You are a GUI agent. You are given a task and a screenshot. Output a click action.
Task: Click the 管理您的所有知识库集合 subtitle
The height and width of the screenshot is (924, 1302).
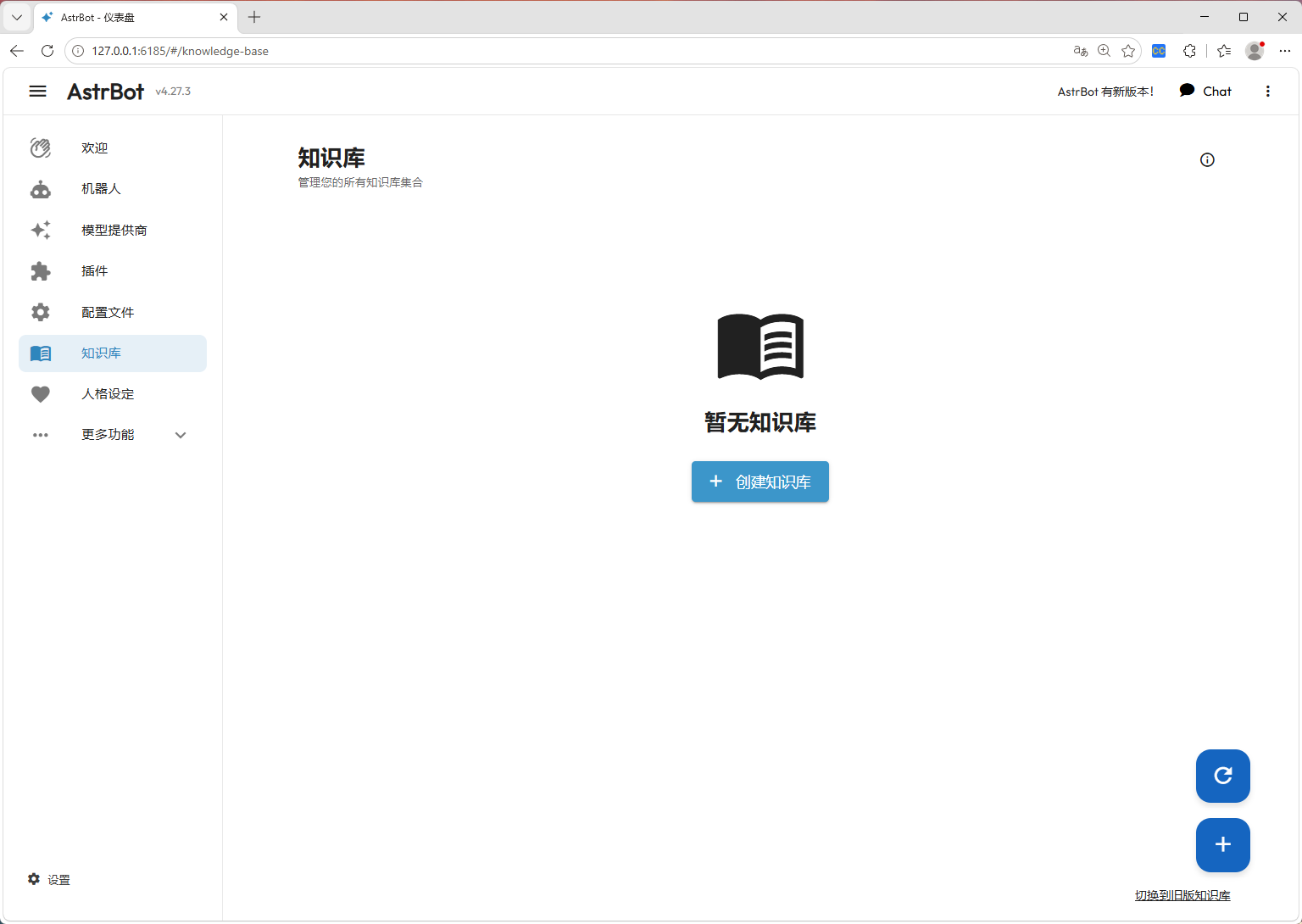coord(360,182)
